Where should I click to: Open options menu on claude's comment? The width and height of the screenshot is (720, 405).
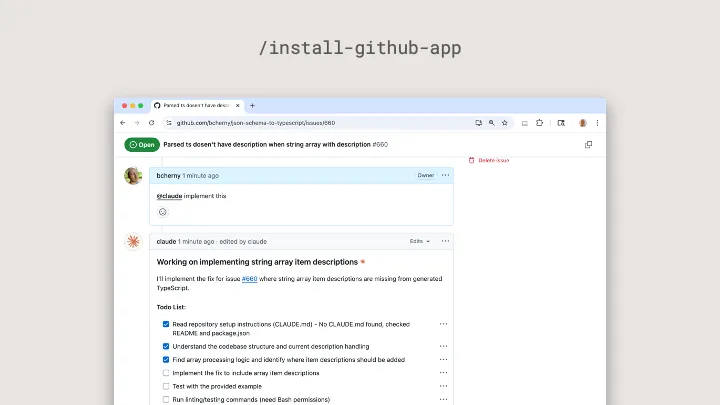(445, 241)
